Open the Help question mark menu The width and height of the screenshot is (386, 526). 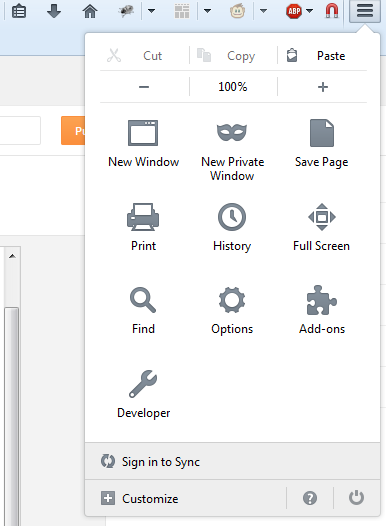310,498
